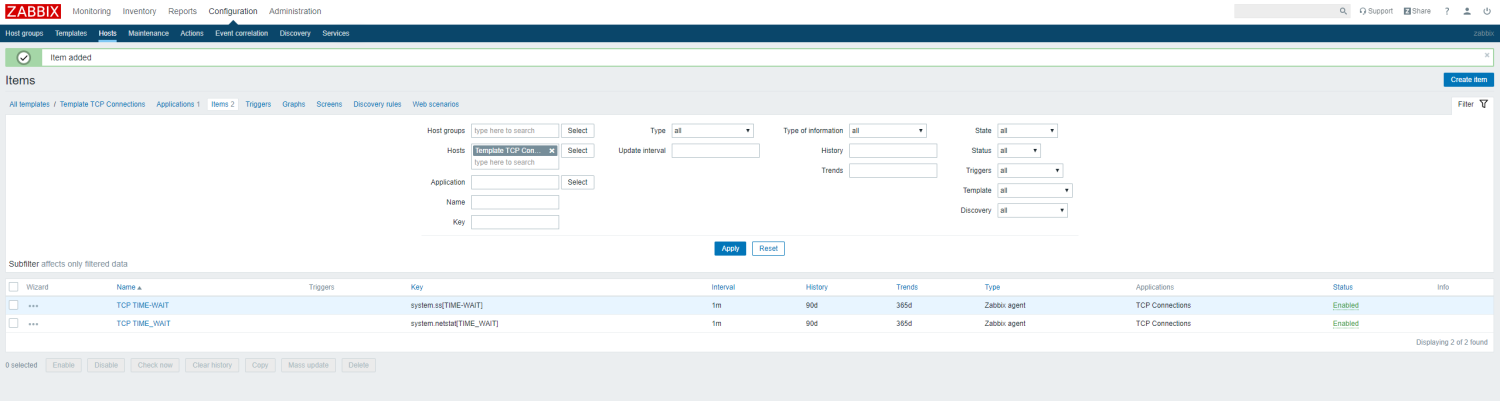Reset the filter
The height and width of the screenshot is (401, 1500).
[768, 249]
